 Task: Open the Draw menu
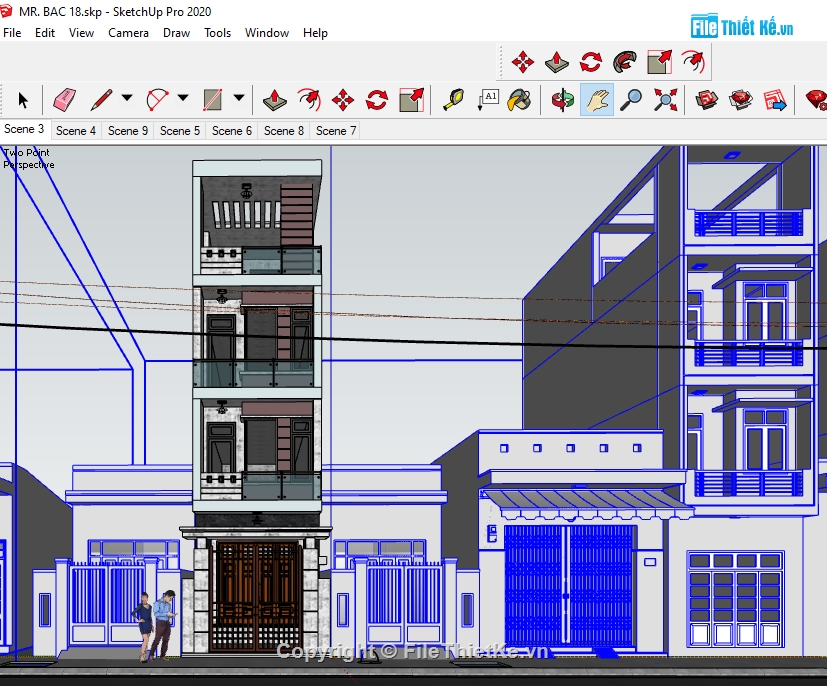pyautogui.click(x=176, y=33)
